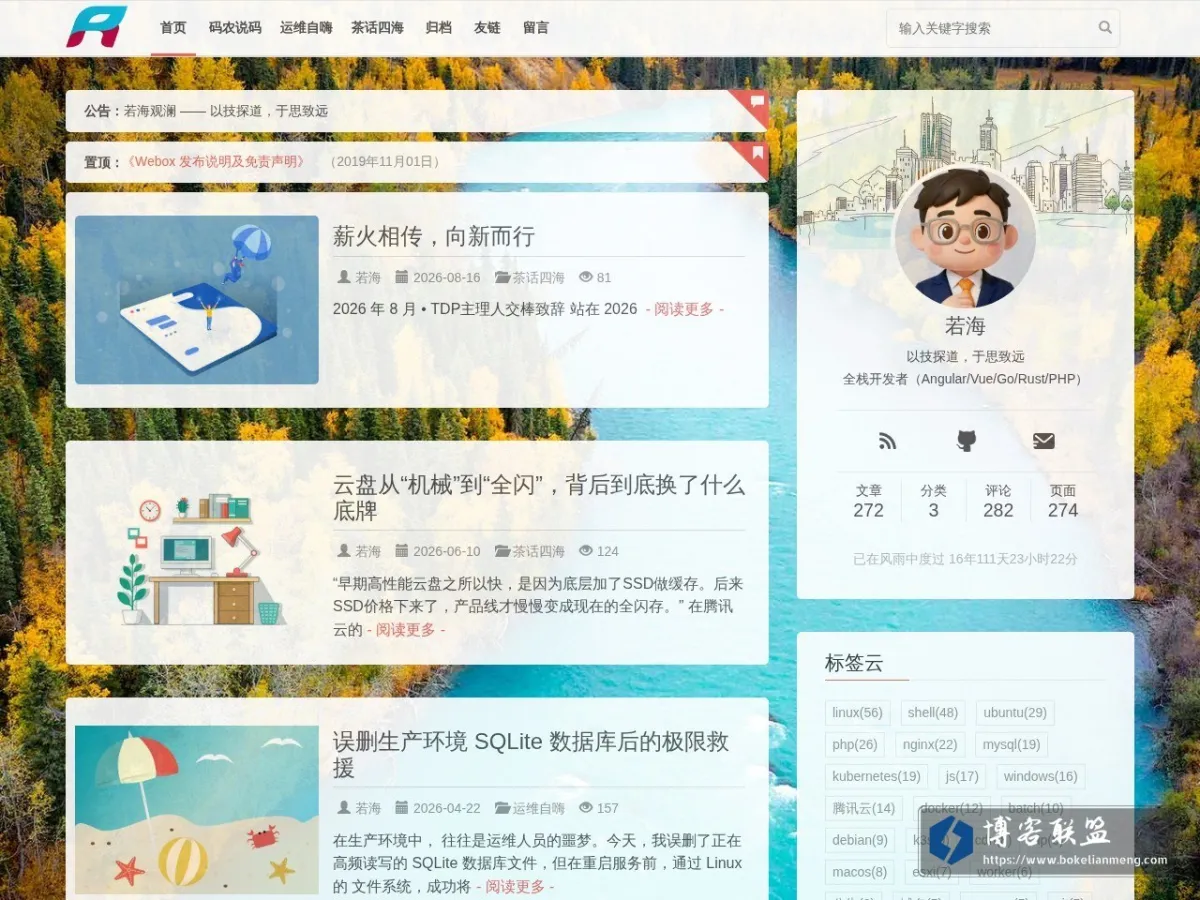The width and height of the screenshot is (1200, 900).
Task: Click the 若海 name under the avatar
Action: point(965,326)
